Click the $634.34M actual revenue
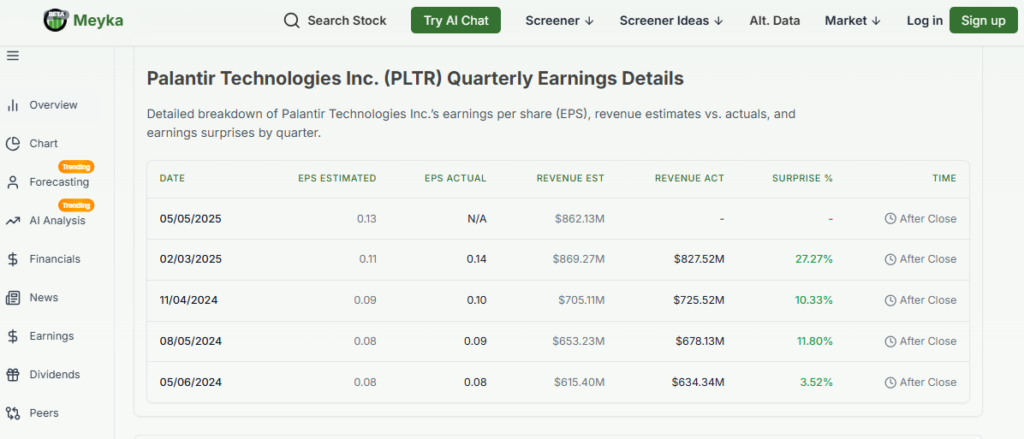The image size is (1024, 439). (x=698, y=382)
